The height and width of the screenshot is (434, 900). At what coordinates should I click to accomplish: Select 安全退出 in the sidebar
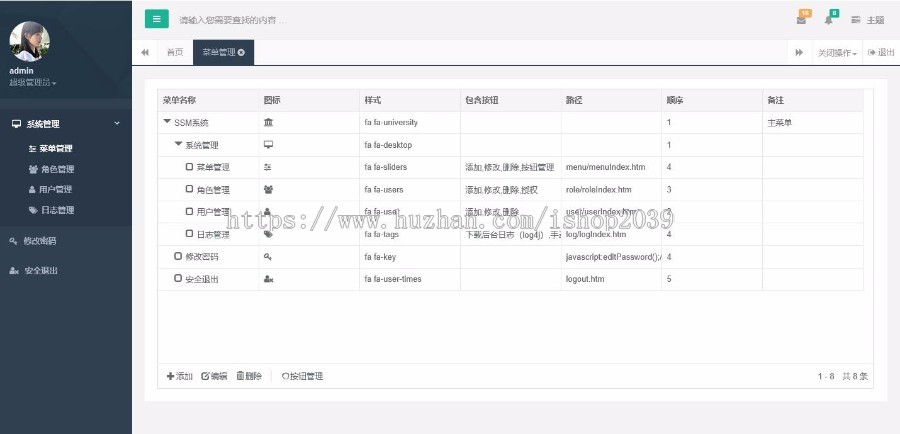(x=41, y=270)
